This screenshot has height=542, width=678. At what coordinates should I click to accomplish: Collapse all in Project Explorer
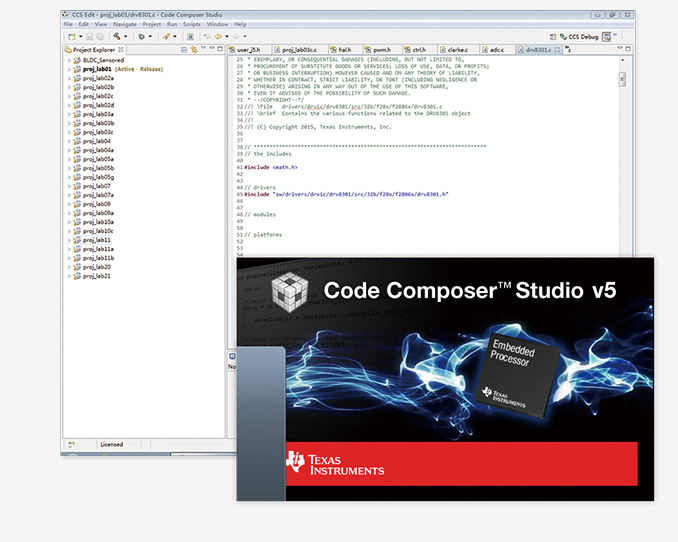click(184, 50)
